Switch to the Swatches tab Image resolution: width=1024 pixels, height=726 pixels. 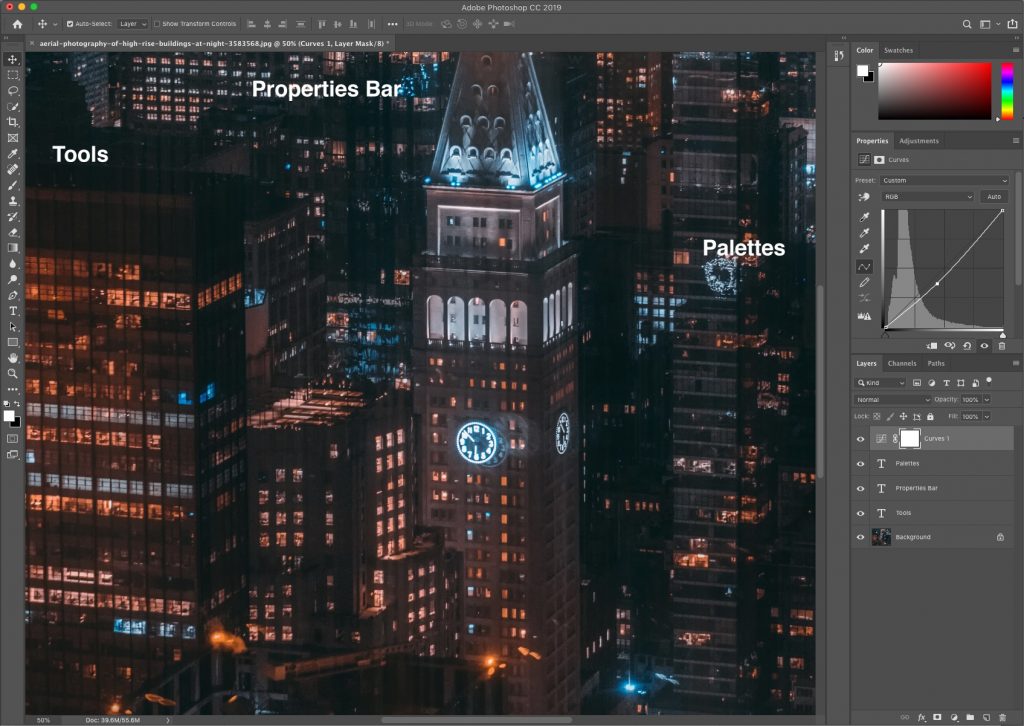pyautogui.click(x=899, y=50)
